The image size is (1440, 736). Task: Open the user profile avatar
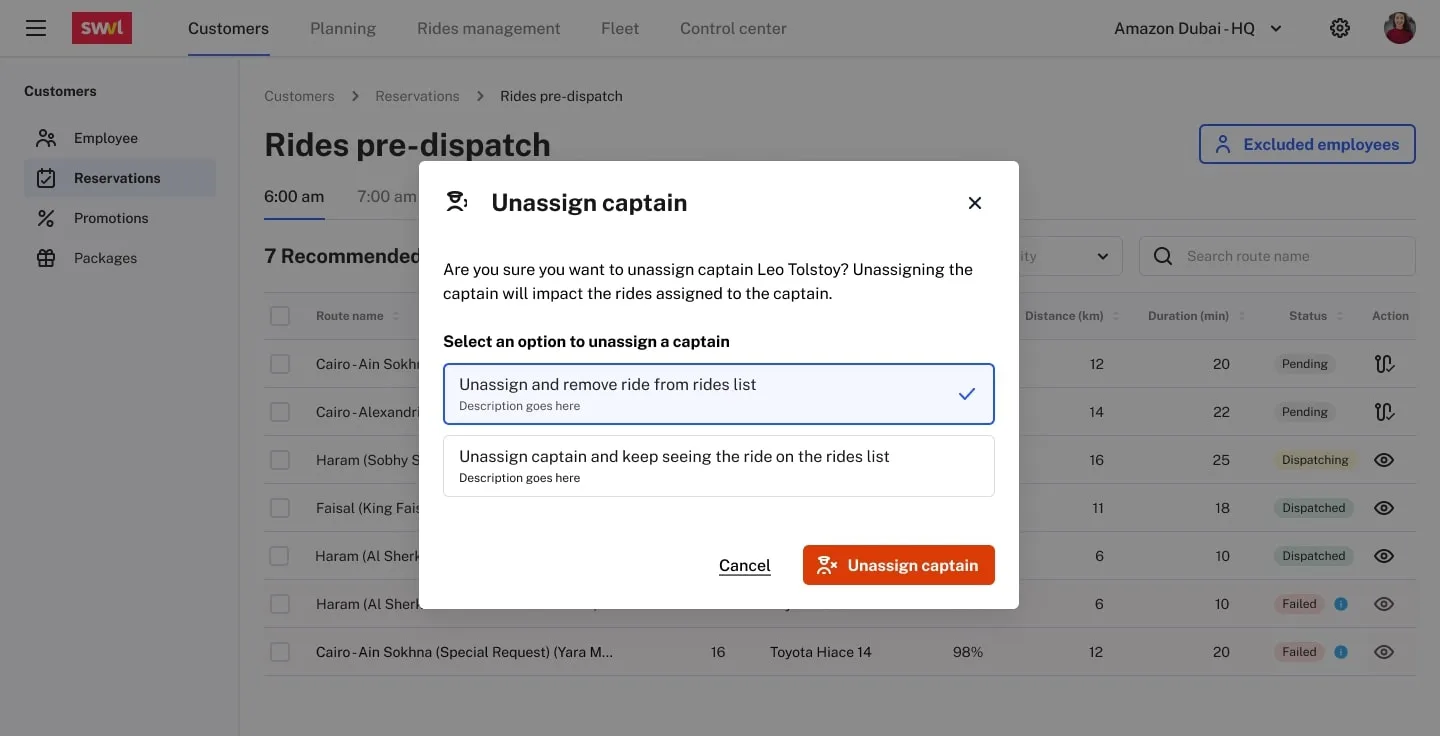(x=1399, y=28)
